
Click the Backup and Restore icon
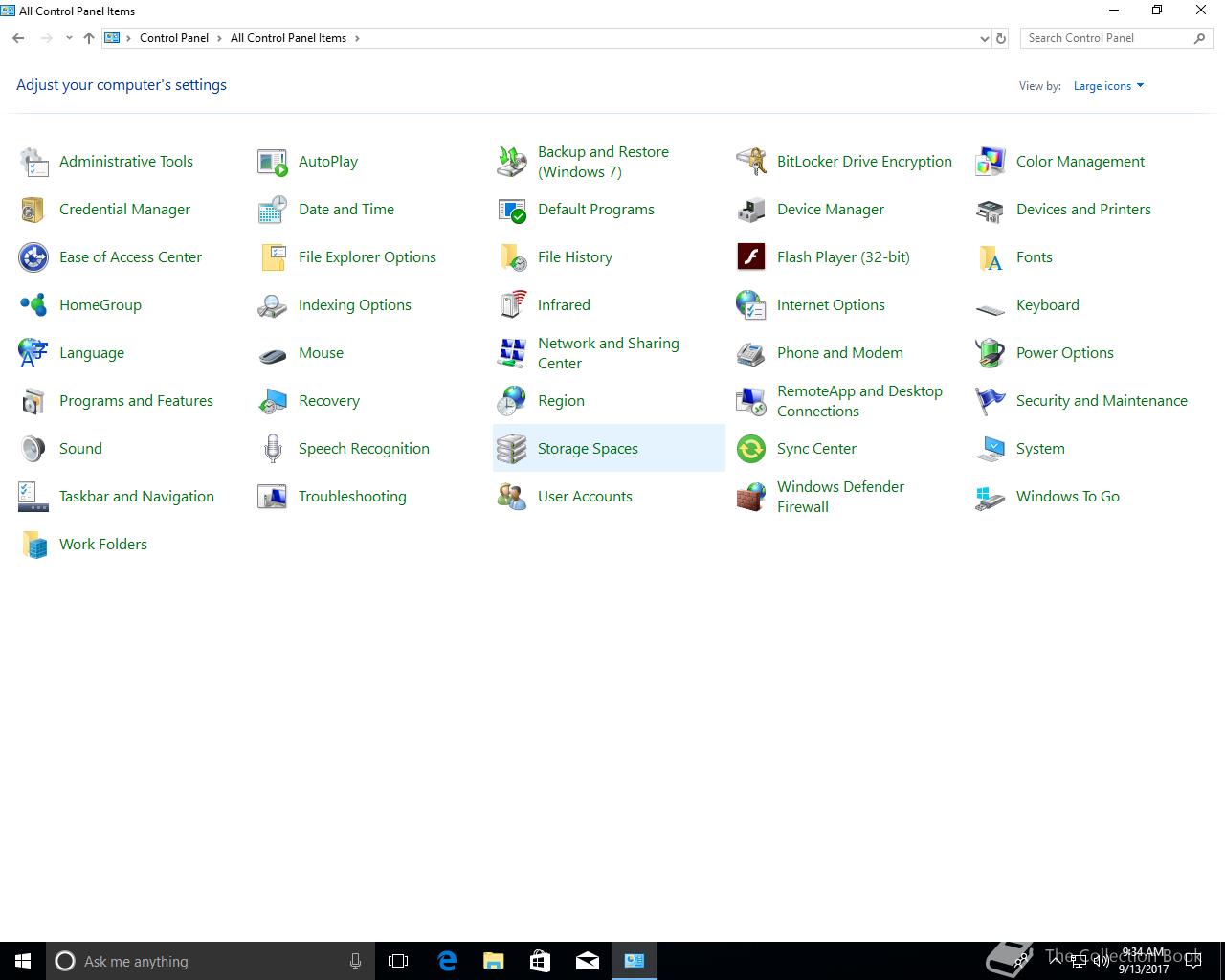[512, 162]
